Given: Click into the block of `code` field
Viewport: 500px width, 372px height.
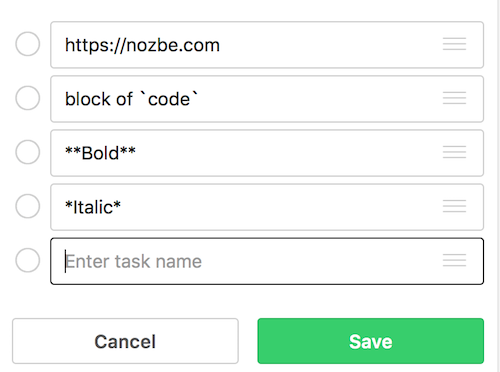Looking at the screenshot, I should 267,99.
